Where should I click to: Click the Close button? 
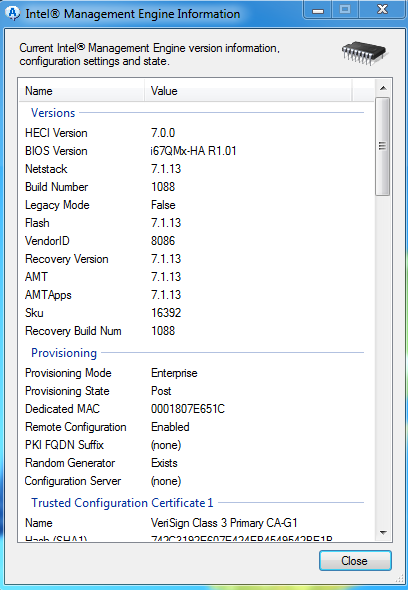click(x=355, y=561)
